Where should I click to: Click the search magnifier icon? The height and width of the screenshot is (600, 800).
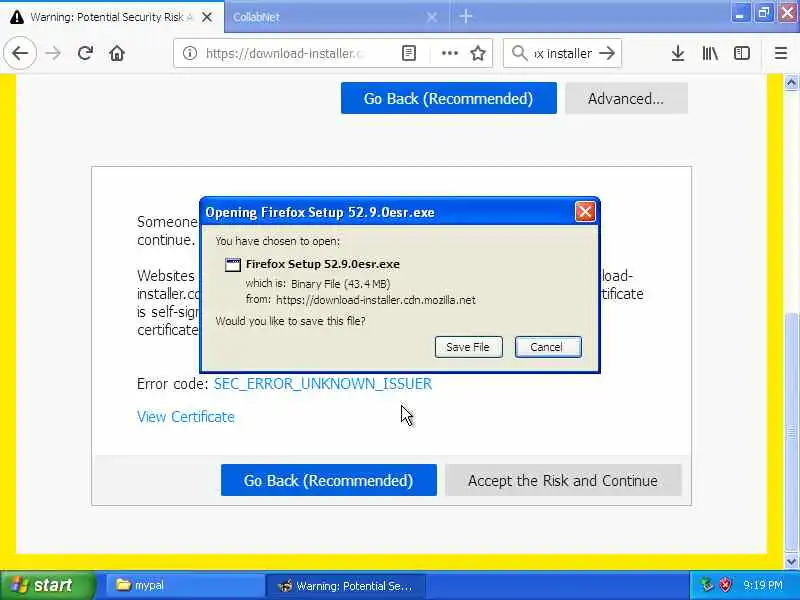[519, 53]
